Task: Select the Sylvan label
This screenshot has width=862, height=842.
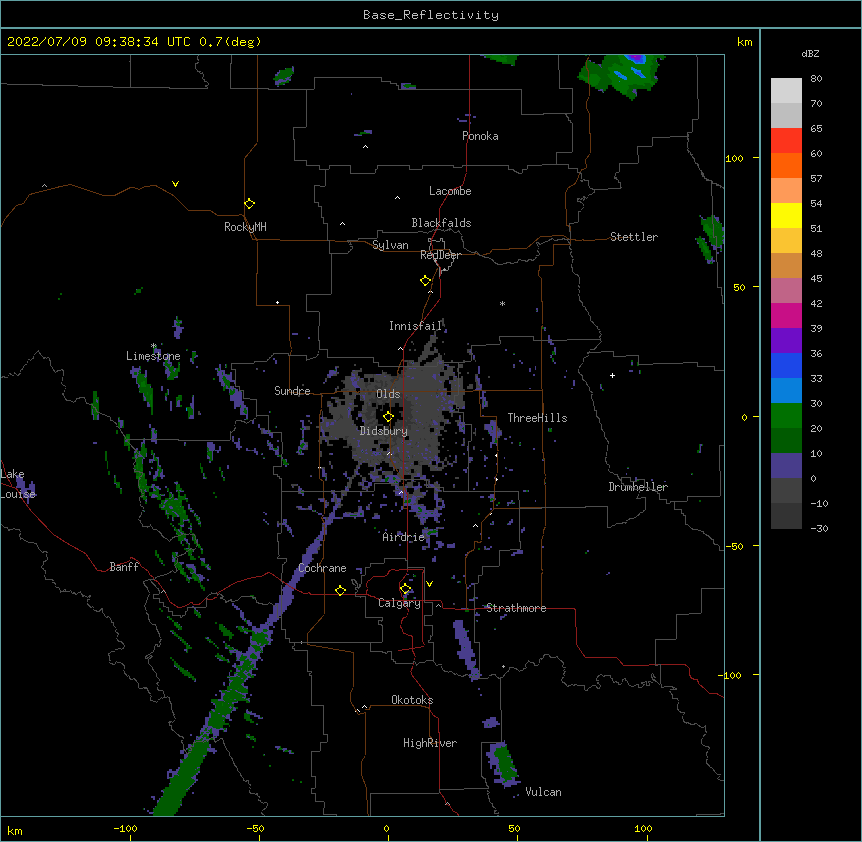Action: click(390, 245)
